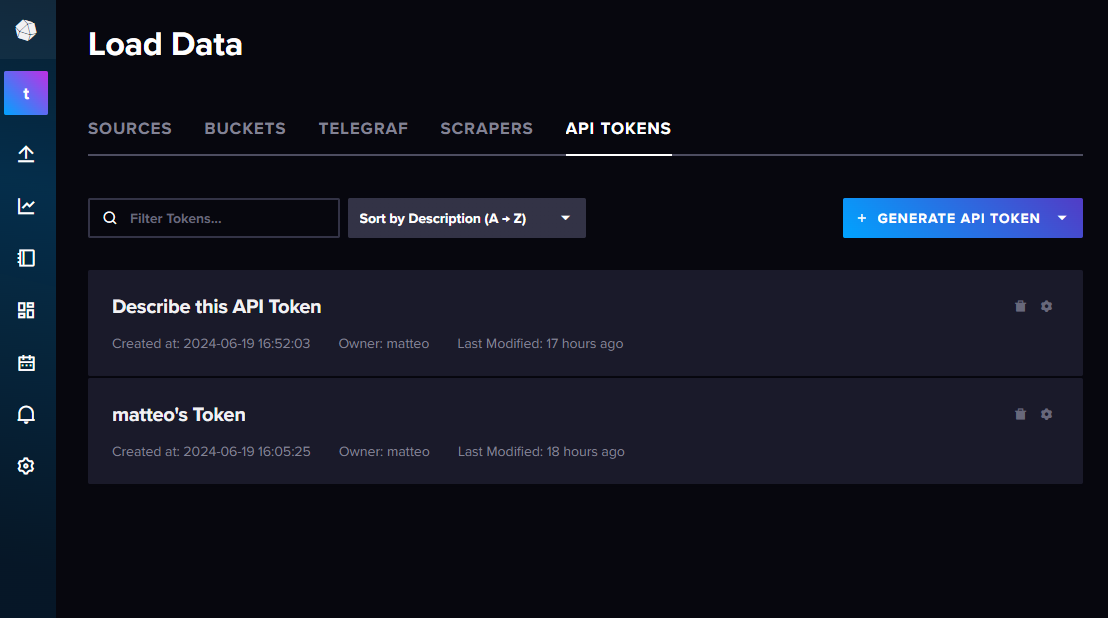The image size is (1108, 618).
Task: Open Settings gear icon in sidebar
Action: coord(26,466)
